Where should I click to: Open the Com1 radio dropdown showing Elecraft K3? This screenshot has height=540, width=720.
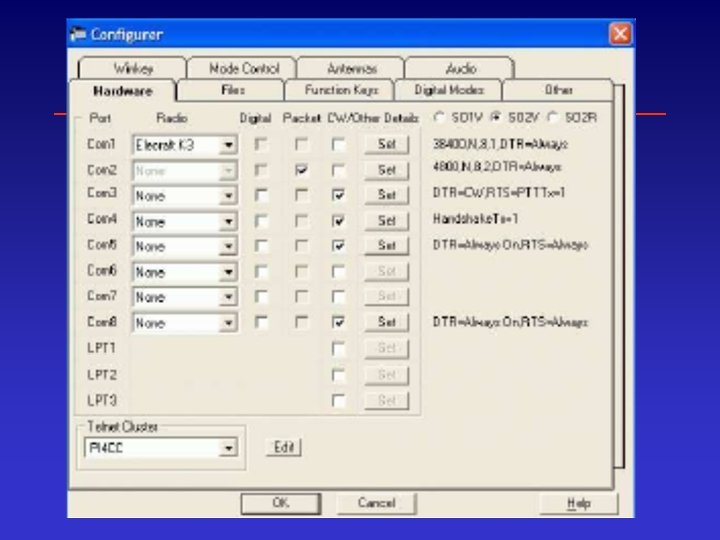185,145
